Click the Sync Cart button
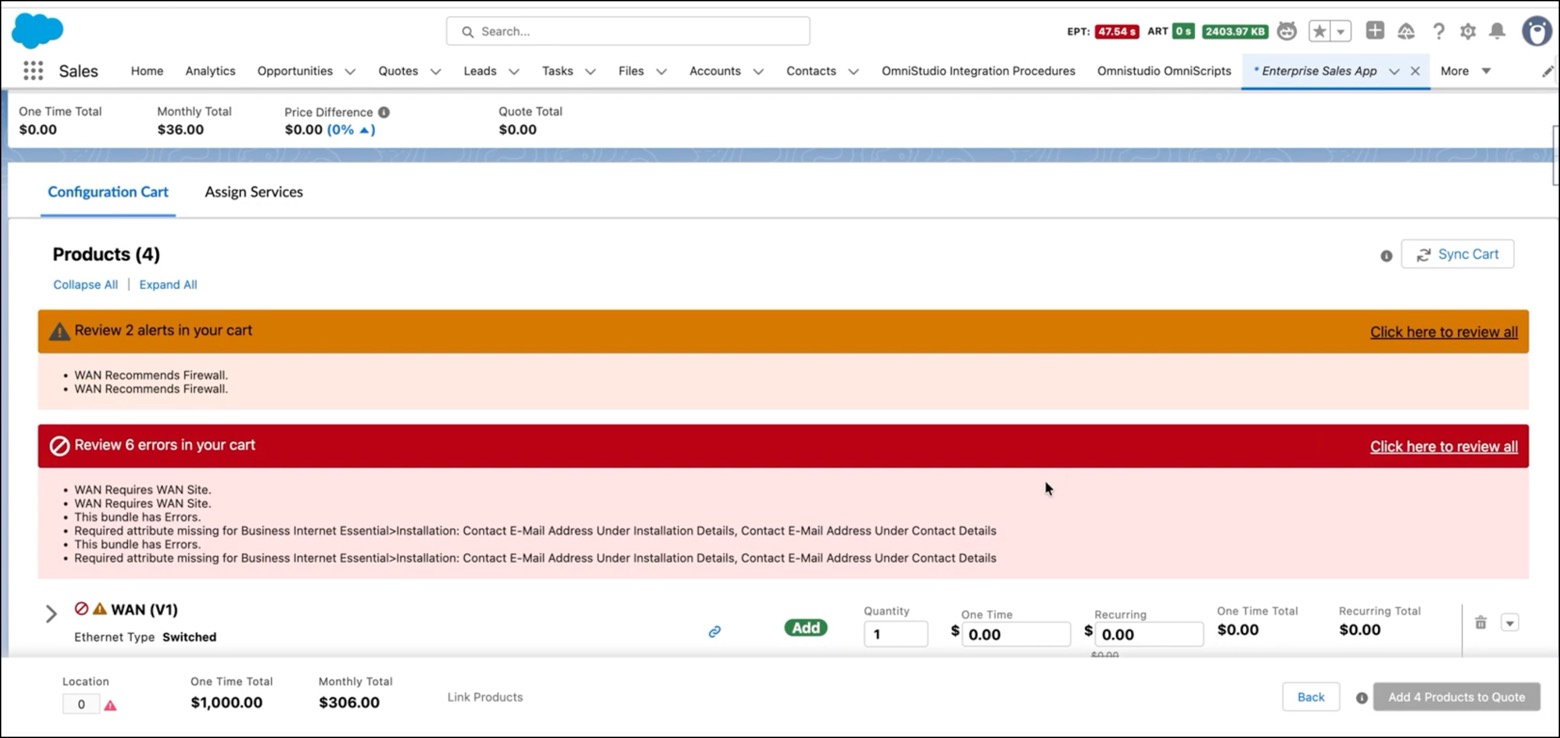Image resolution: width=1560 pixels, height=738 pixels. [1457, 255]
